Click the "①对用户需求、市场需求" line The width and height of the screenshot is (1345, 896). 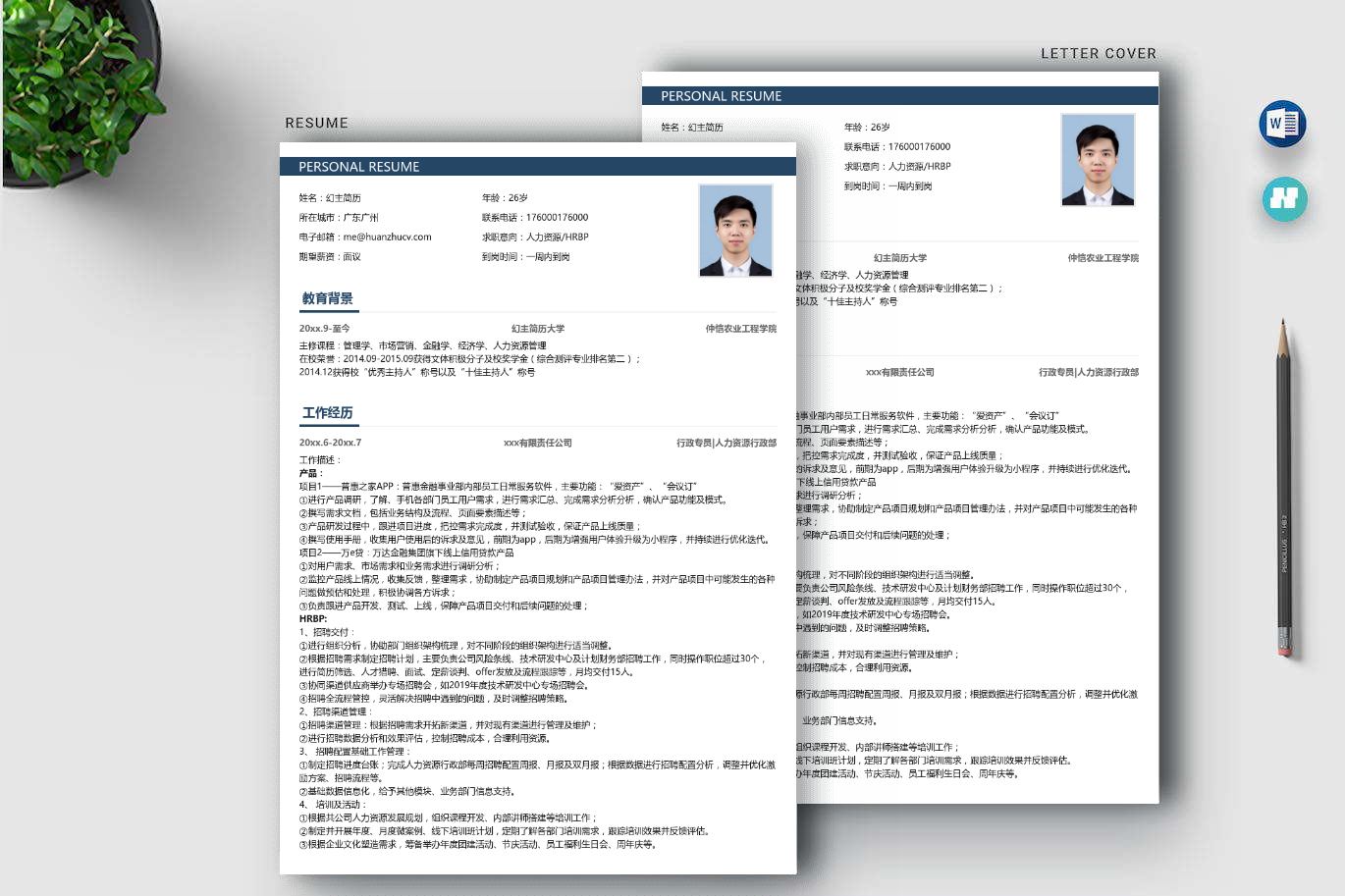[401, 566]
